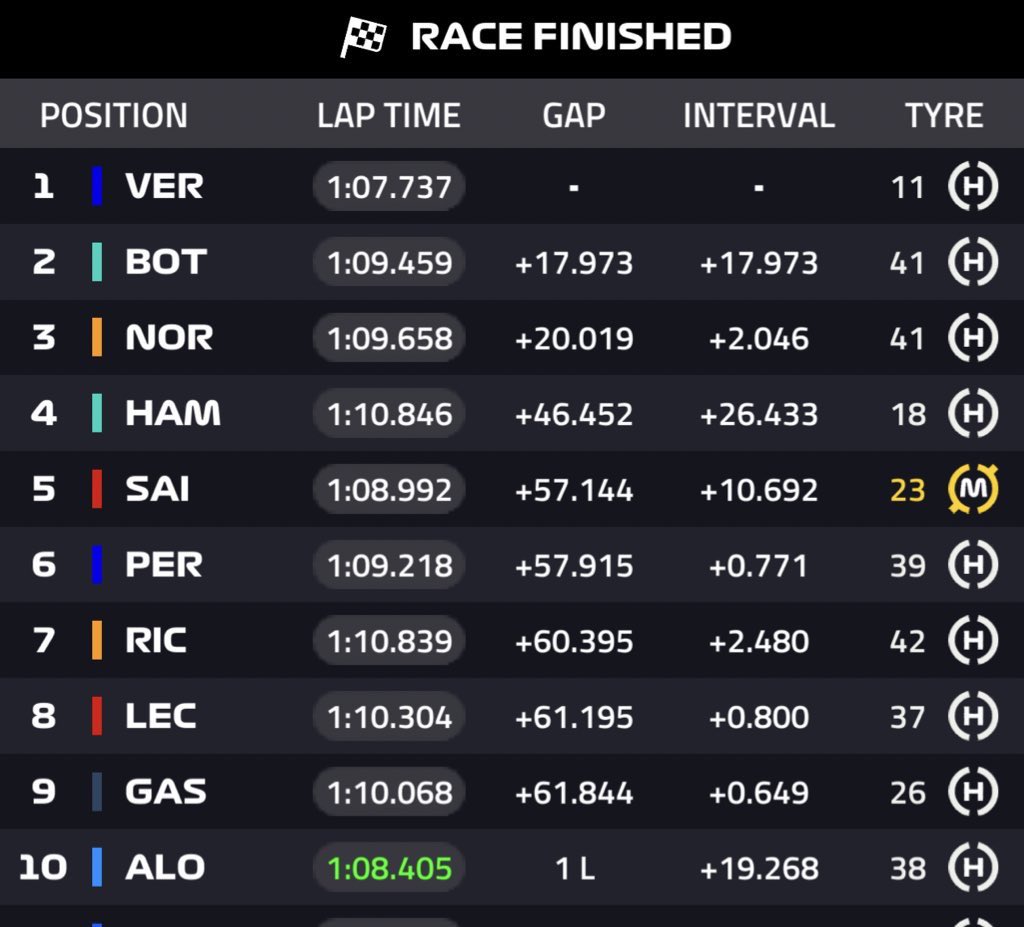Click the POSITION column header
Image resolution: width=1024 pixels, height=927 pixels.
coord(114,116)
